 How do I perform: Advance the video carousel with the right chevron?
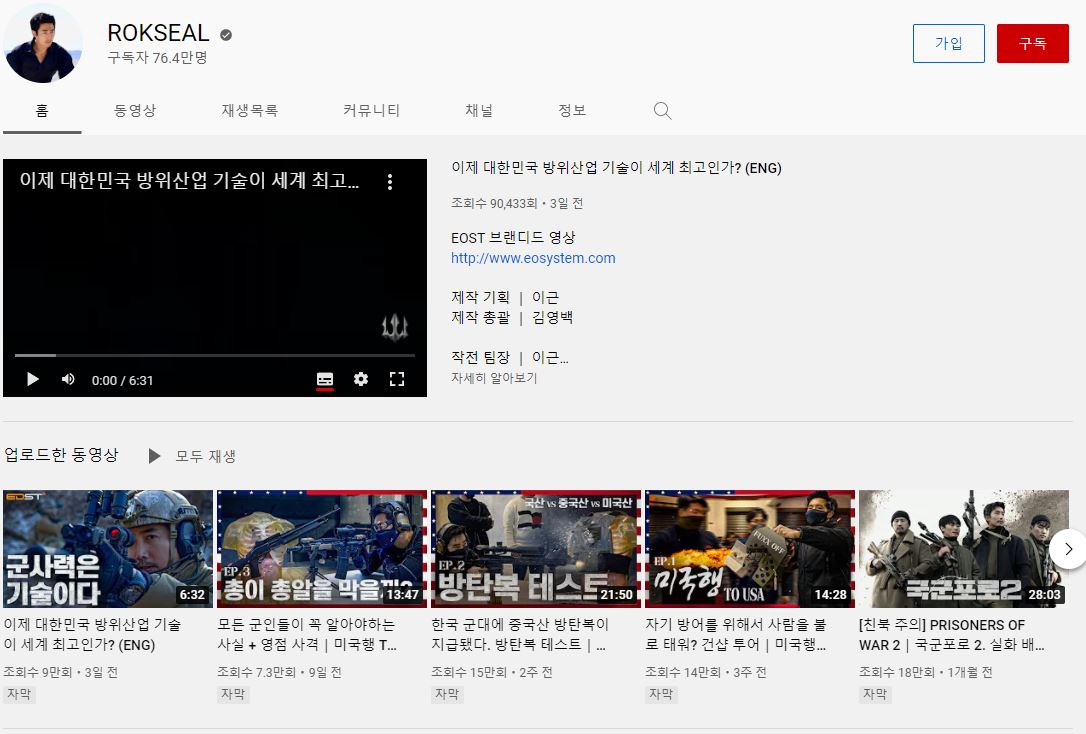1069,548
